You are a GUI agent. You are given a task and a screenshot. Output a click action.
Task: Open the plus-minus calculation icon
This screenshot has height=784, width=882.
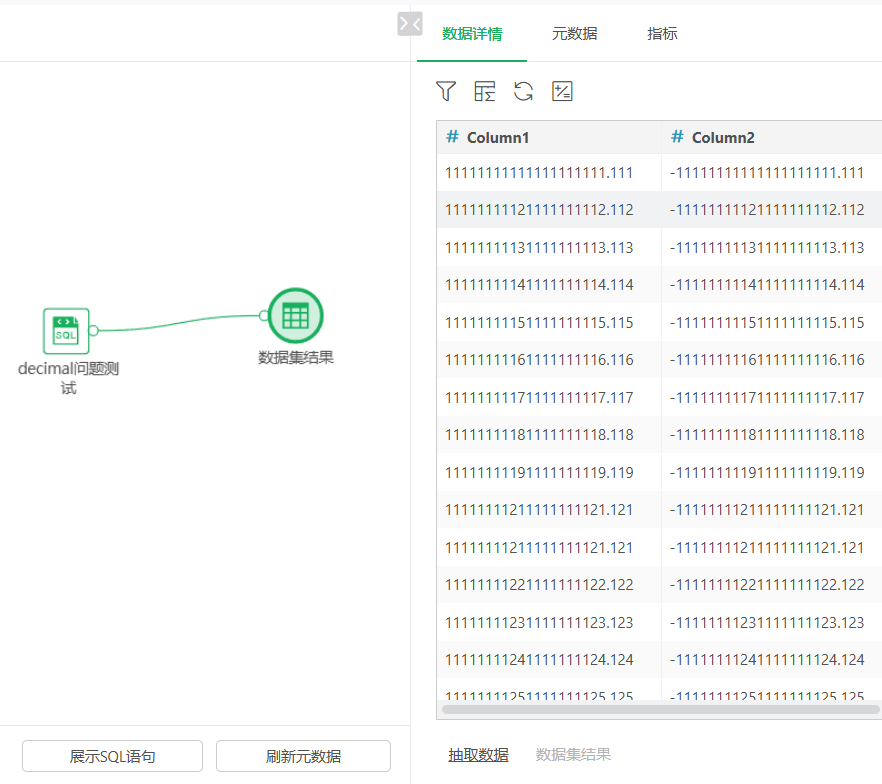[x=562, y=91]
